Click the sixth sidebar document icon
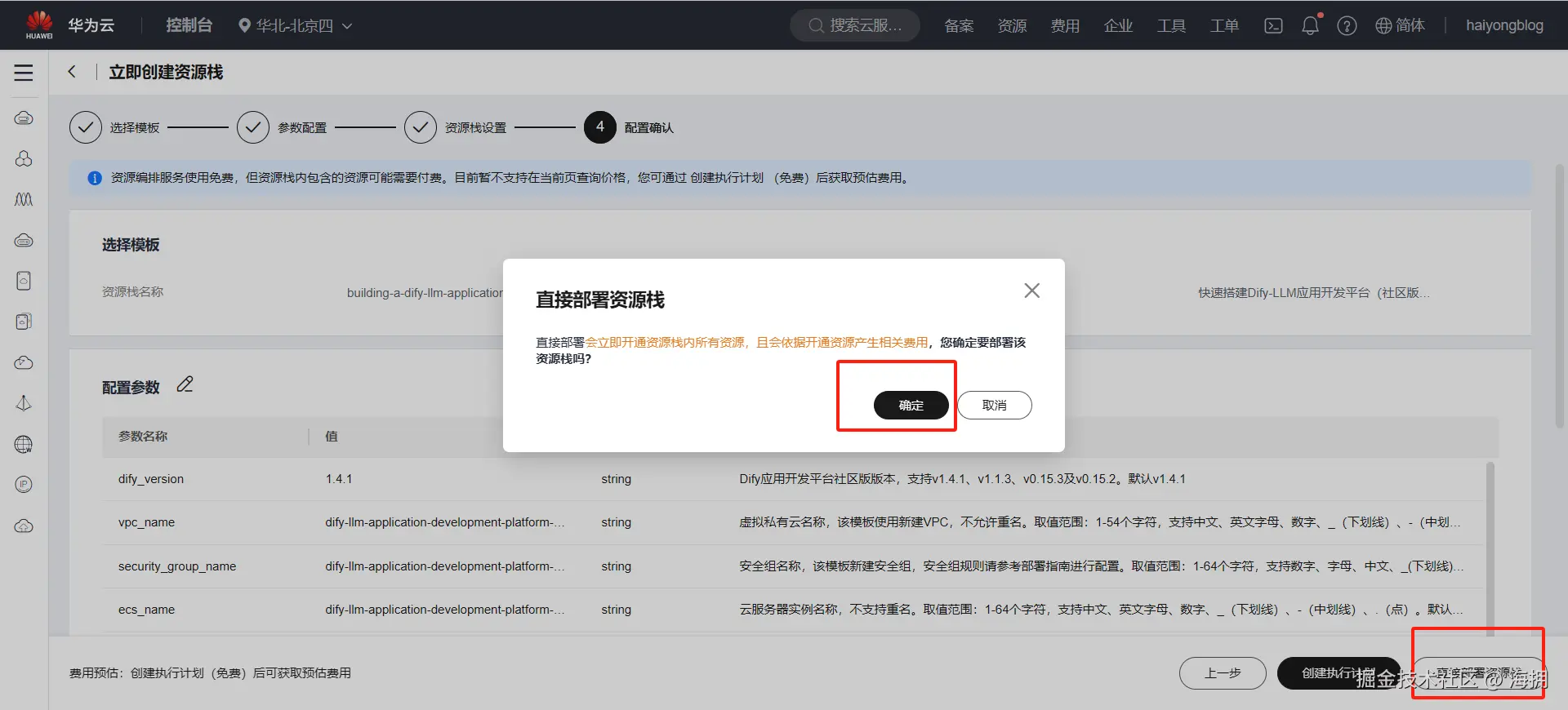The image size is (1568, 710). point(24,322)
